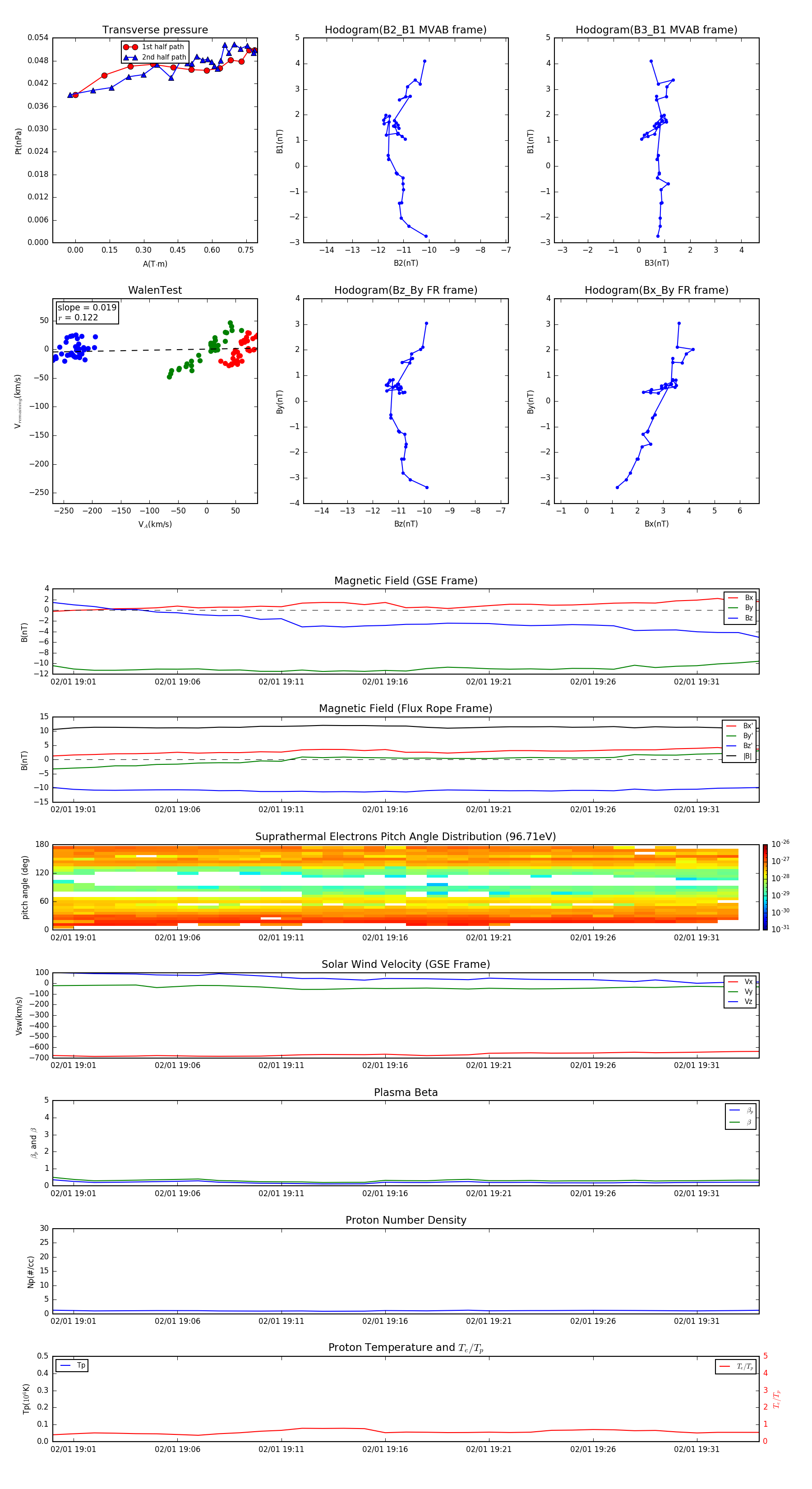Click the "A(T·m)" x-axis label
The height and width of the screenshot is (1489, 812).
click(x=155, y=264)
